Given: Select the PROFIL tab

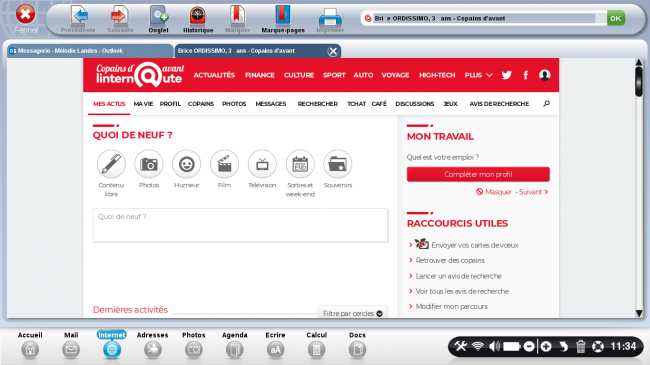Looking at the screenshot, I should [170, 104].
